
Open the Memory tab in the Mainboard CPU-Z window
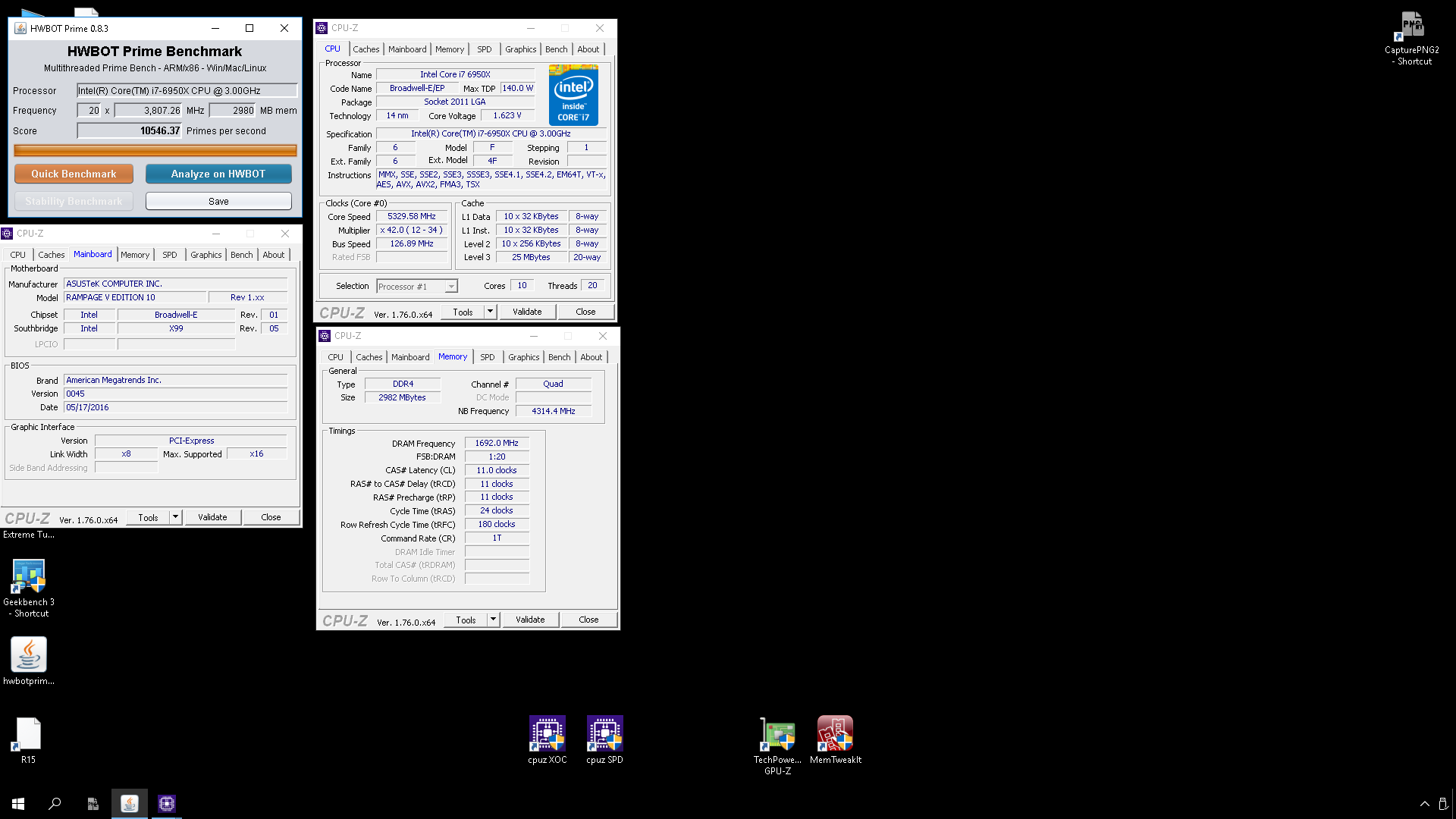135,255
